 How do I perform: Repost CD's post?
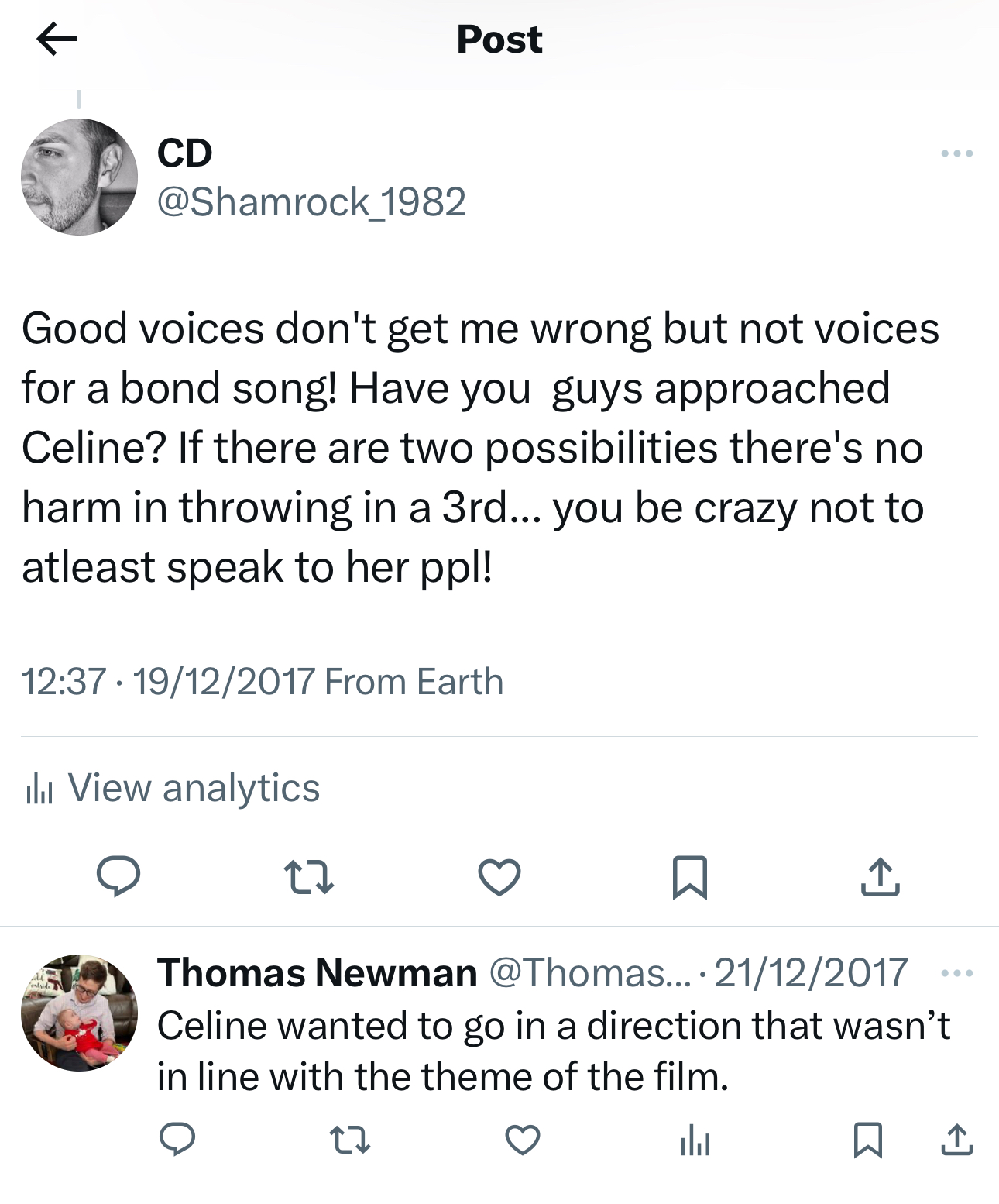coord(309,877)
